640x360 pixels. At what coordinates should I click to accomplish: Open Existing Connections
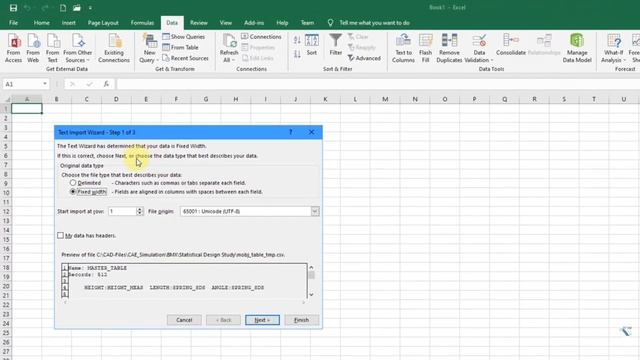[114, 48]
